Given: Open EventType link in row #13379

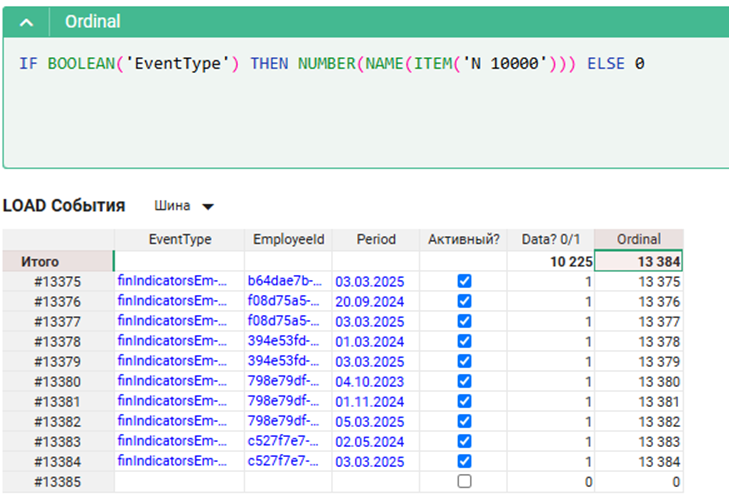Looking at the screenshot, I should tap(172, 361).
